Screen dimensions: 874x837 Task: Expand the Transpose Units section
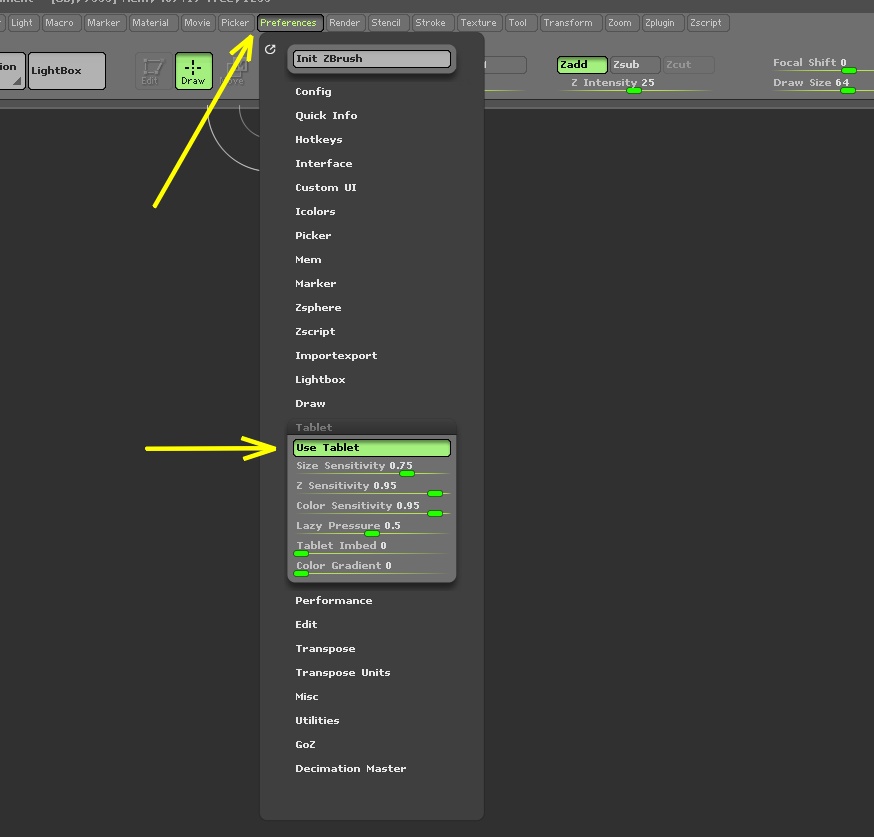pos(343,672)
